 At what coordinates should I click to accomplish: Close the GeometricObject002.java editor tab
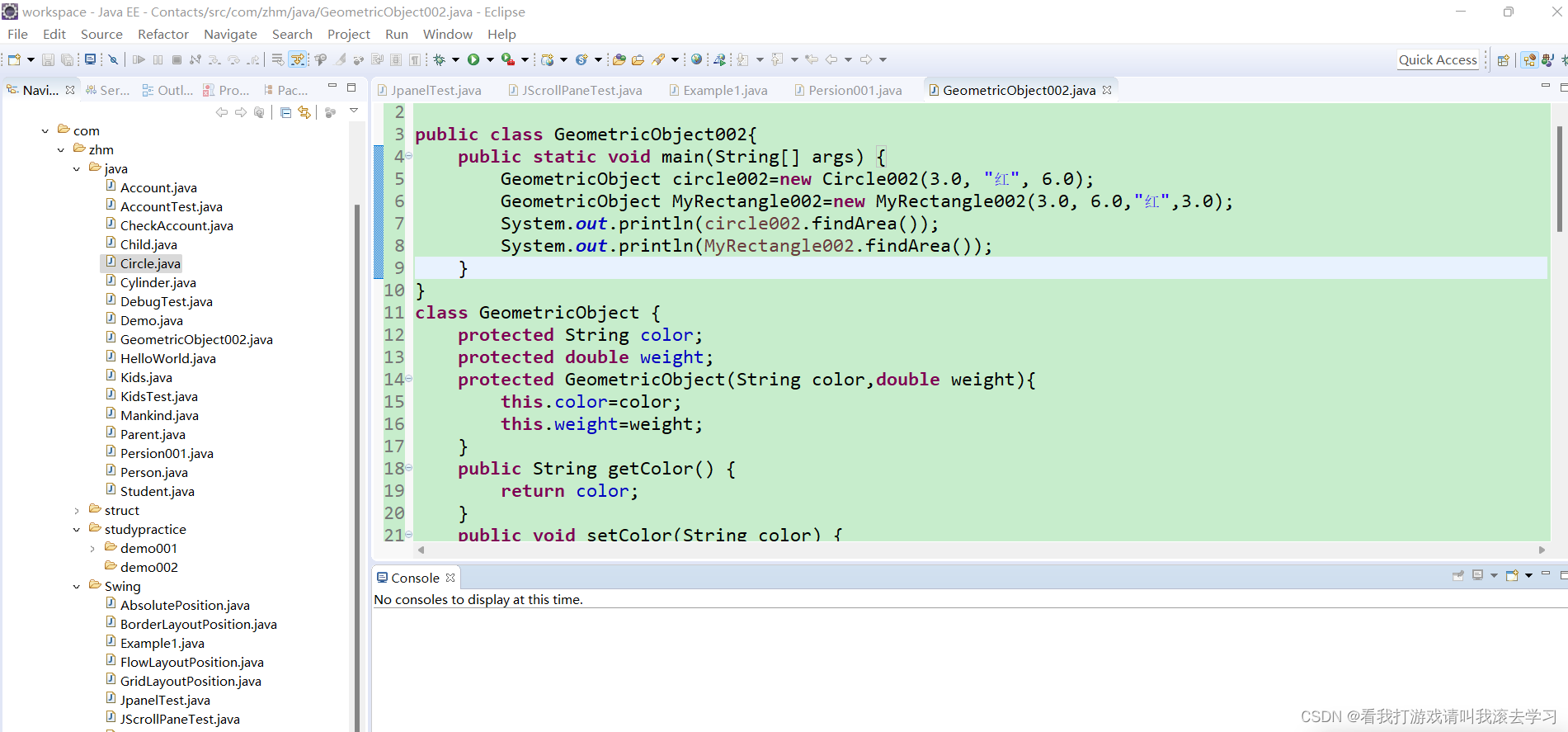coord(1107,90)
